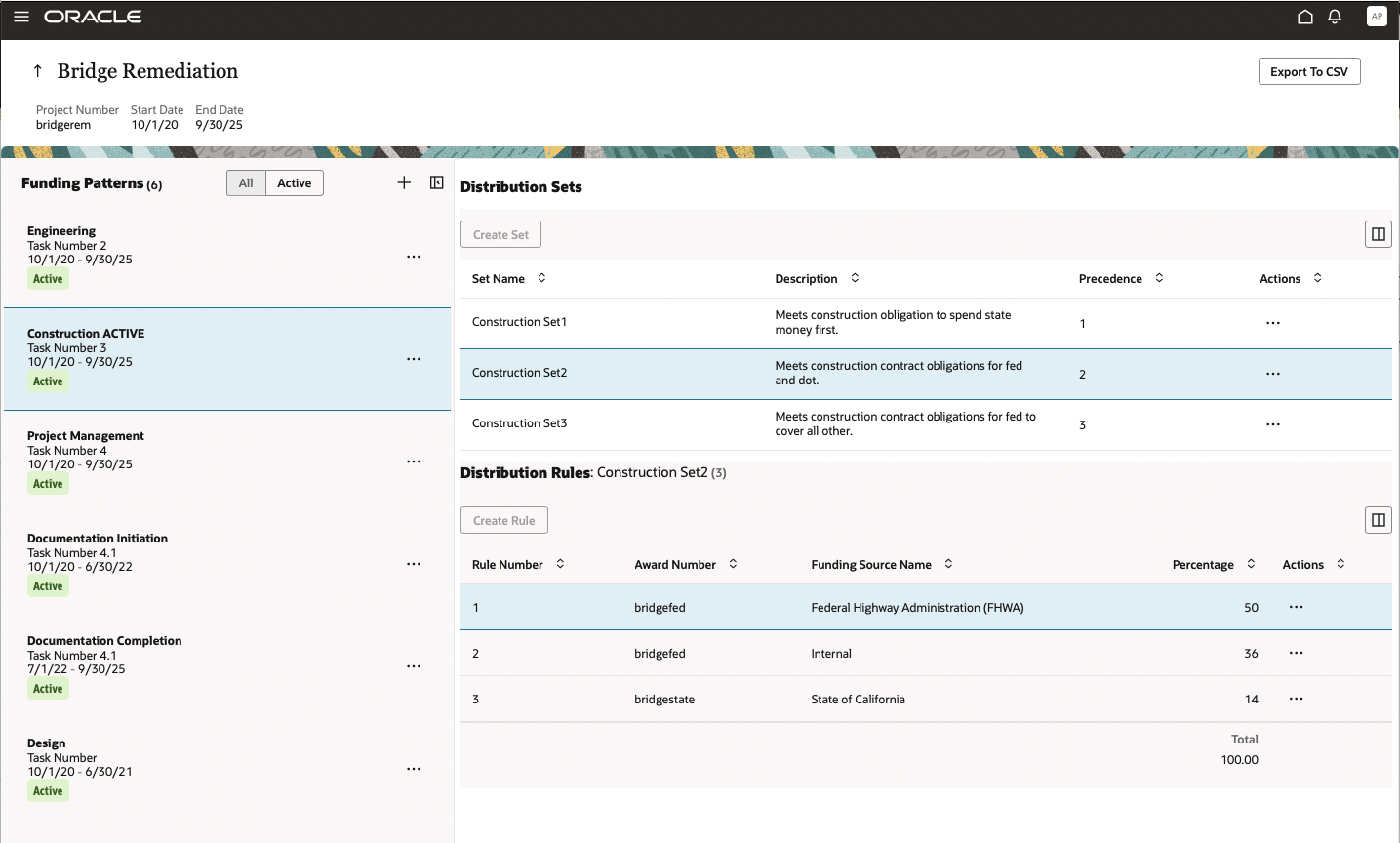Sort distribution sets by Set Name
The height and width of the screenshot is (843, 1400).
(541, 278)
